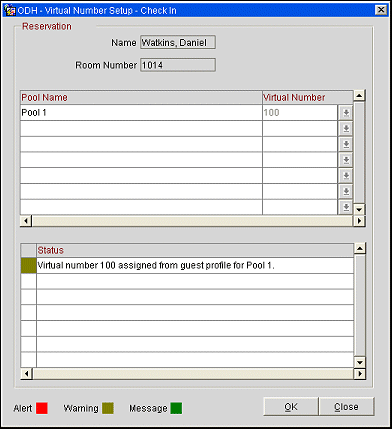The width and height of the screenshot is (392, 429).
Task: Click the Pool Name column header
Action: [x=141, y=97]
